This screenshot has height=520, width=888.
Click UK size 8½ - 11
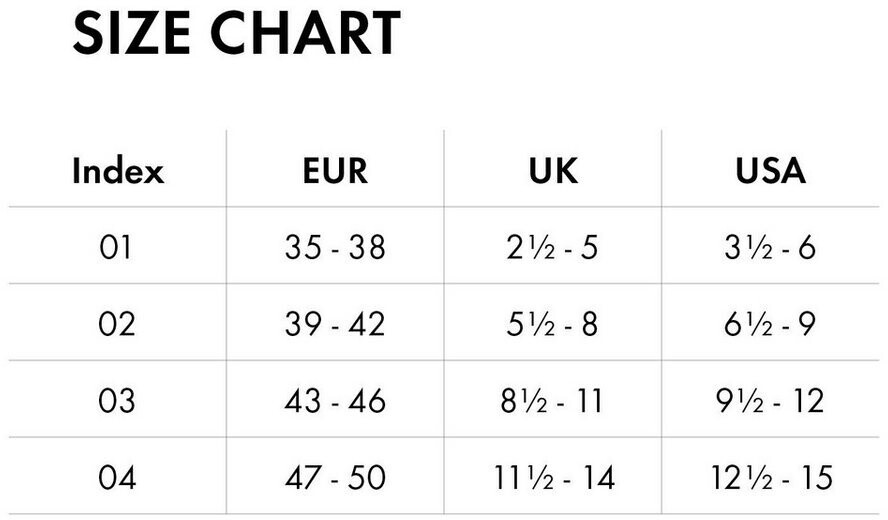(552, 401)
